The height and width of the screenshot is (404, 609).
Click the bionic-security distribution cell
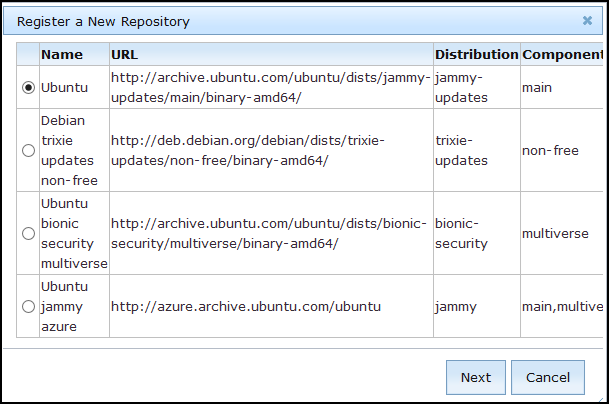[477, 233]
